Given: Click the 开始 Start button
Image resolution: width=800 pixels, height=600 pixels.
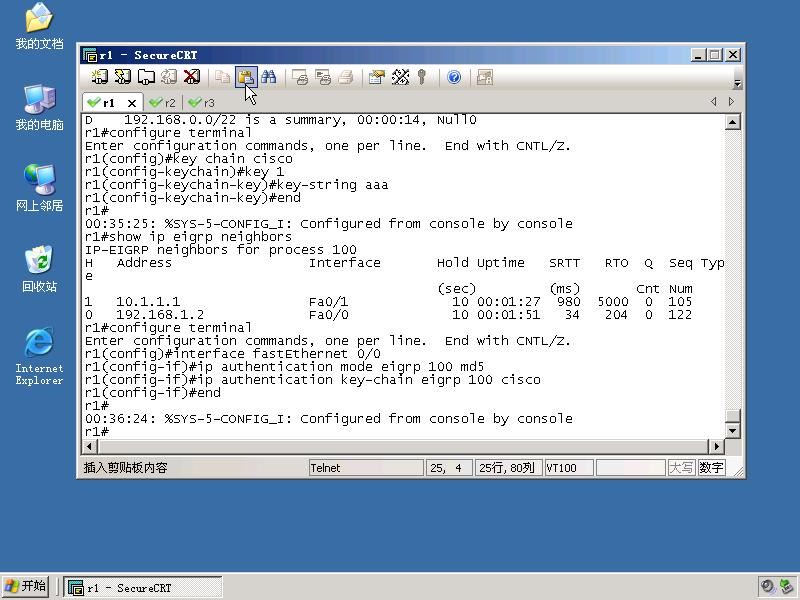Looking at the screenshot, I should [26, 586].
